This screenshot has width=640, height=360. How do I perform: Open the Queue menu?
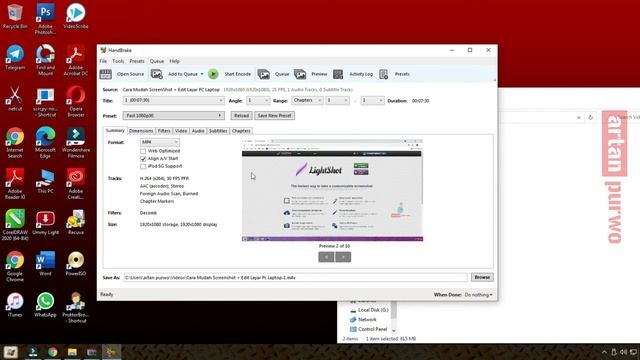(x=157, y=61)
